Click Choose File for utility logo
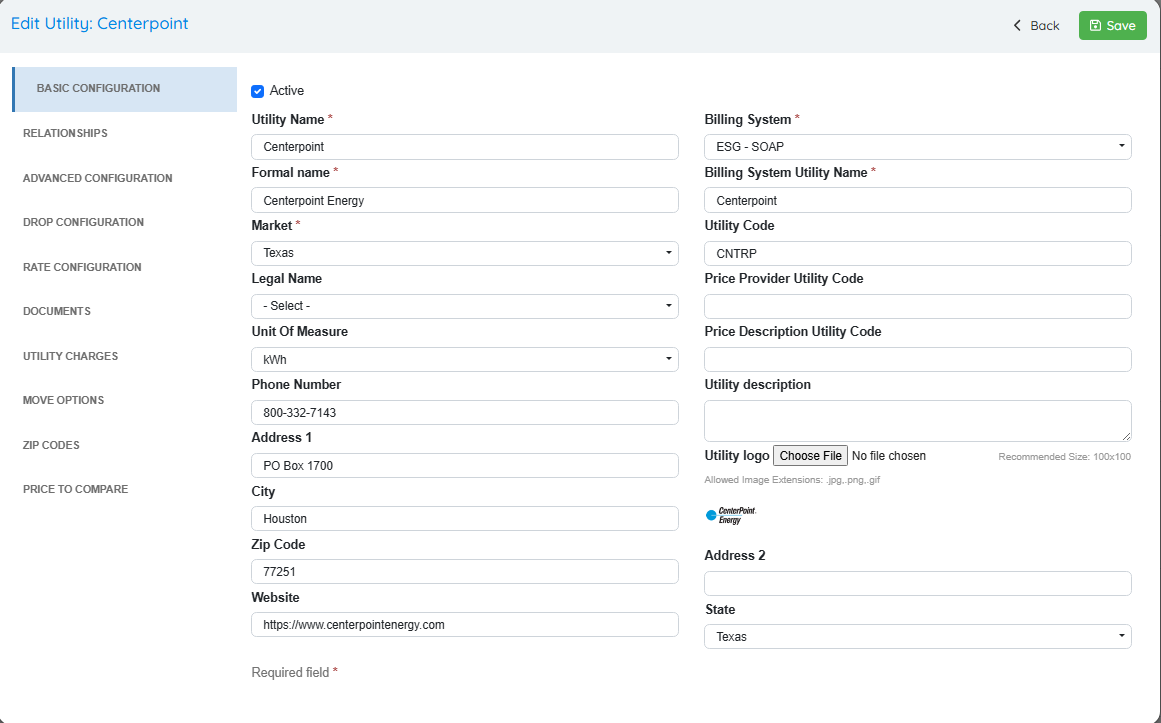The height and width of the screenshot is (723, 1161). 810,456
